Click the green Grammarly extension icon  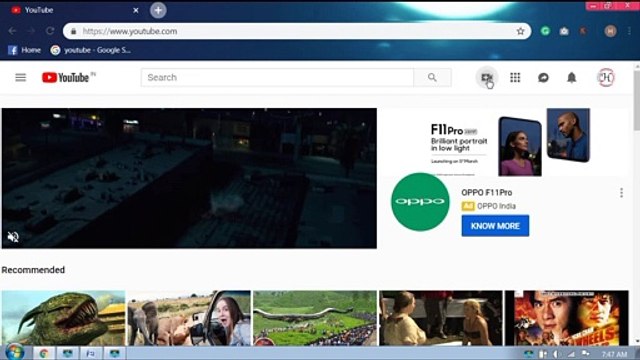(x=545, y=31)
